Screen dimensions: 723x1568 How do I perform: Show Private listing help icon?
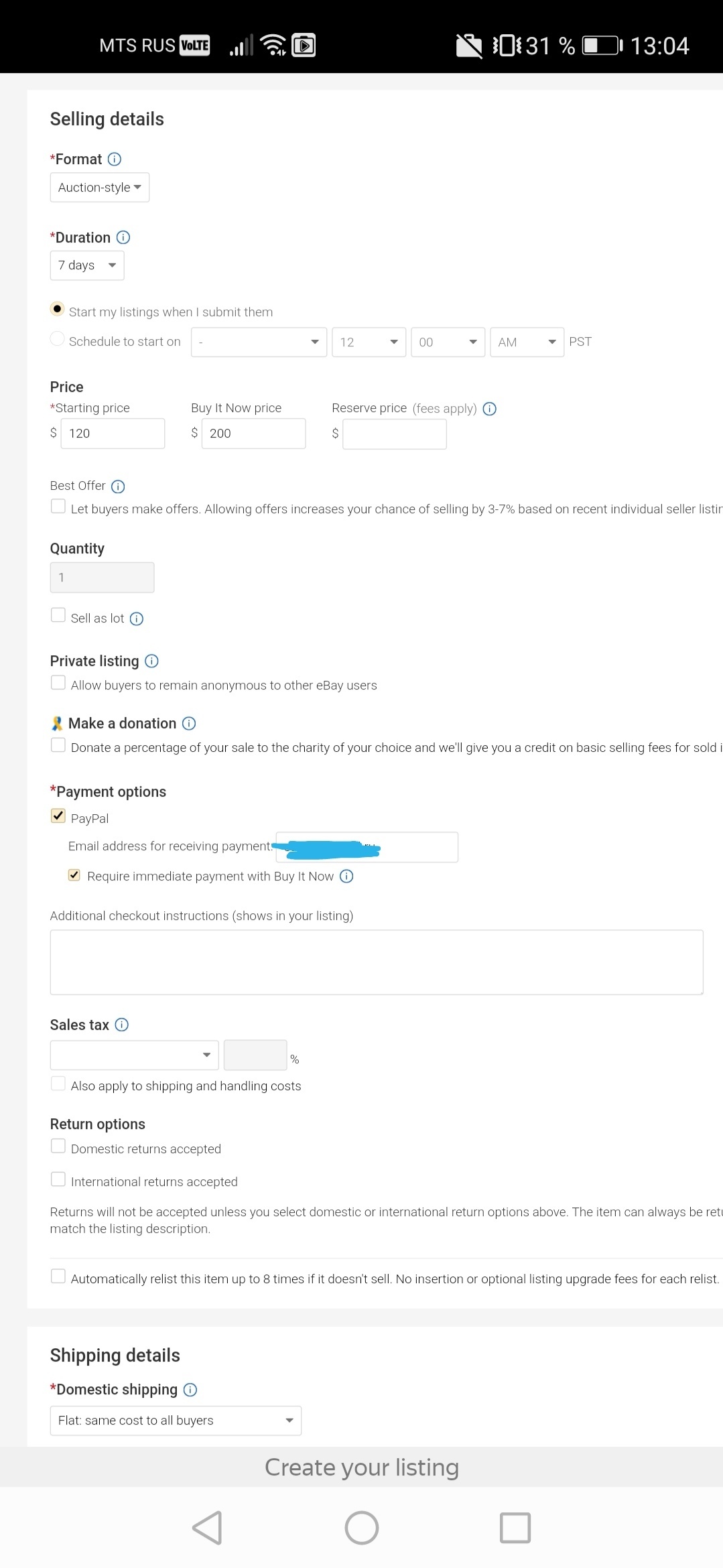coord(152,661)
